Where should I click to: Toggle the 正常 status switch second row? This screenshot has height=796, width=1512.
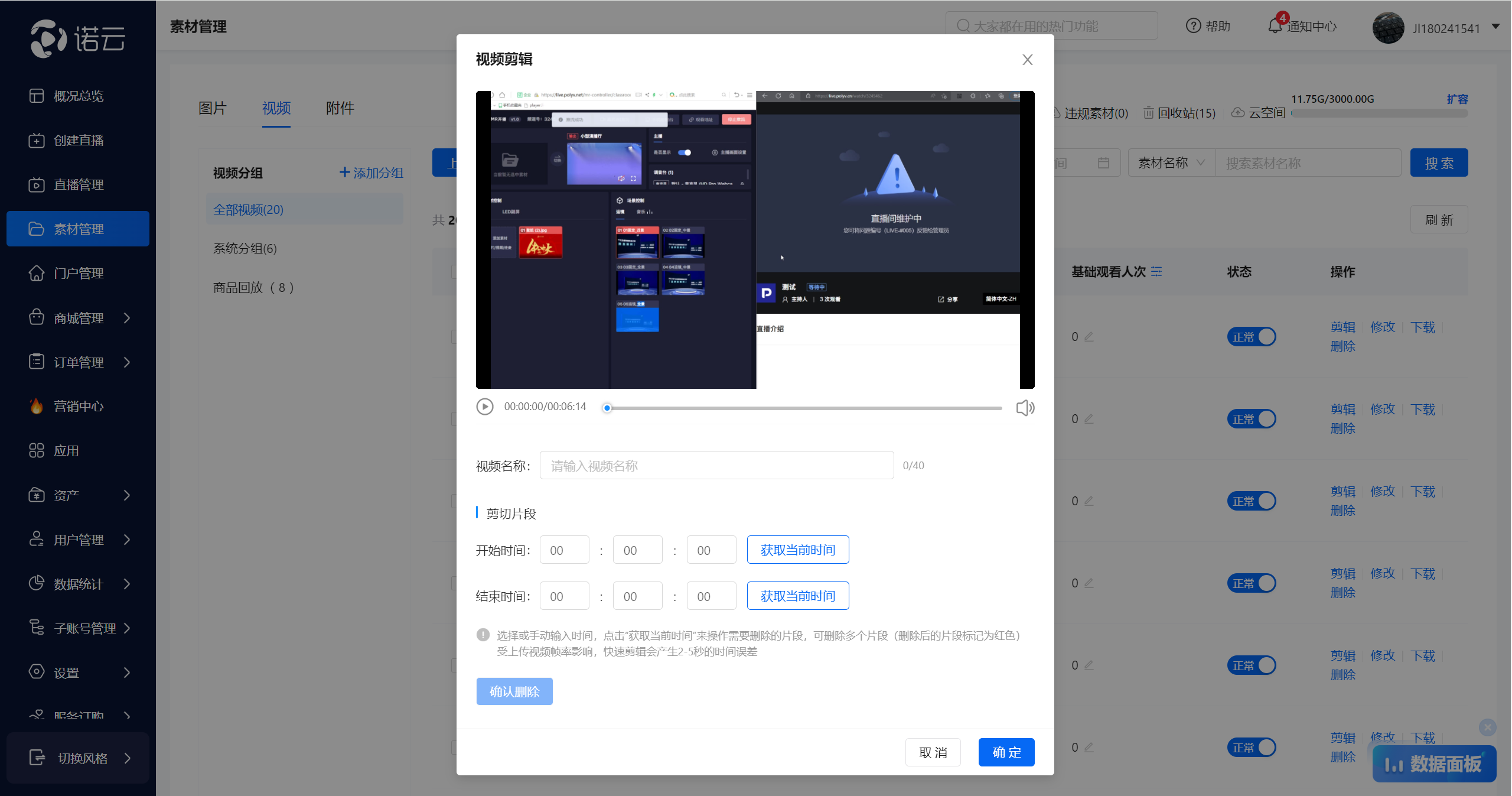tap(1254, 417)
